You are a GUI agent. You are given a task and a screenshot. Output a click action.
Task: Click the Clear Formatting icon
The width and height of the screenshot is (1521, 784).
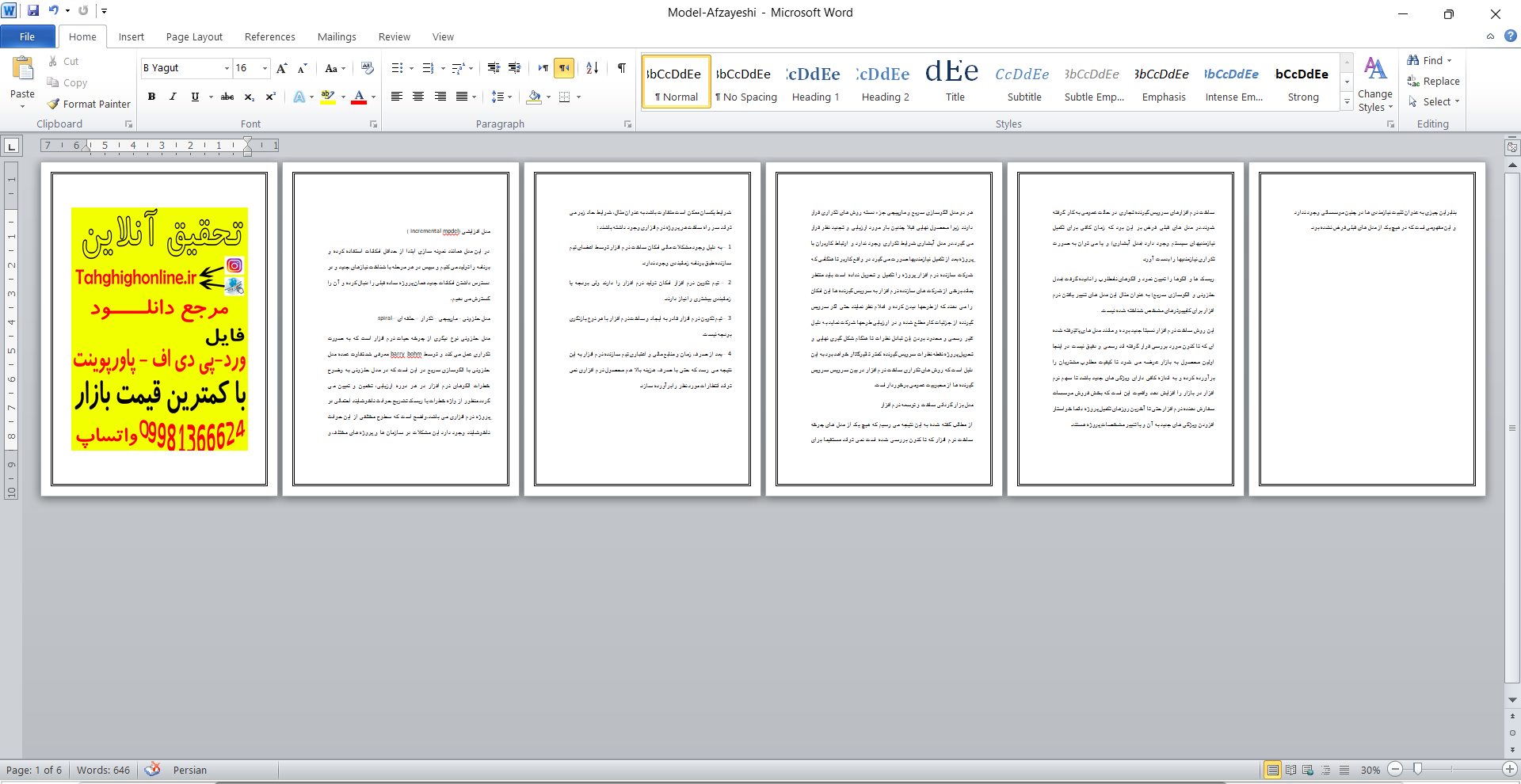[x=367, y=68]
